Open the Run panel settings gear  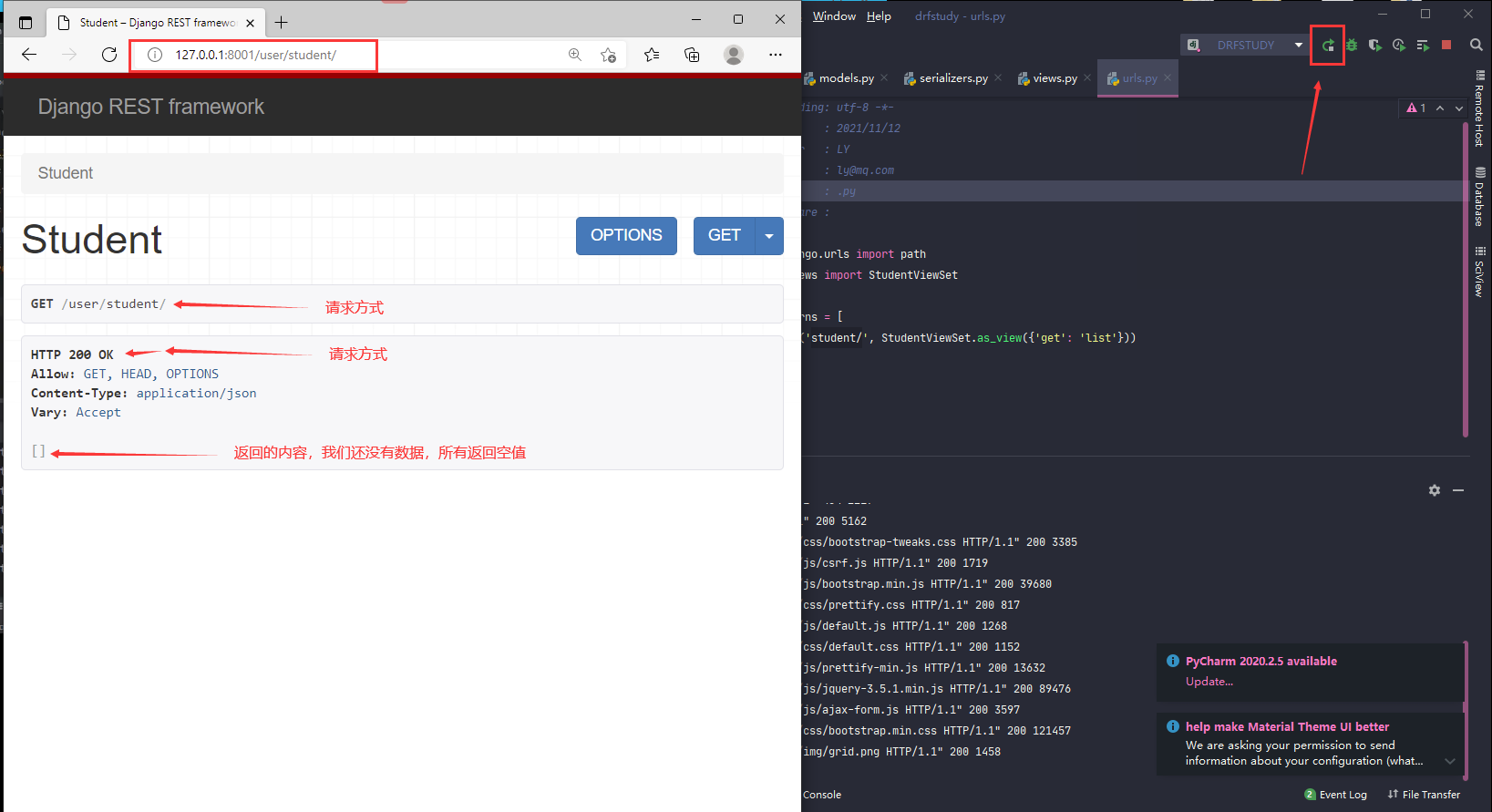1435,490
